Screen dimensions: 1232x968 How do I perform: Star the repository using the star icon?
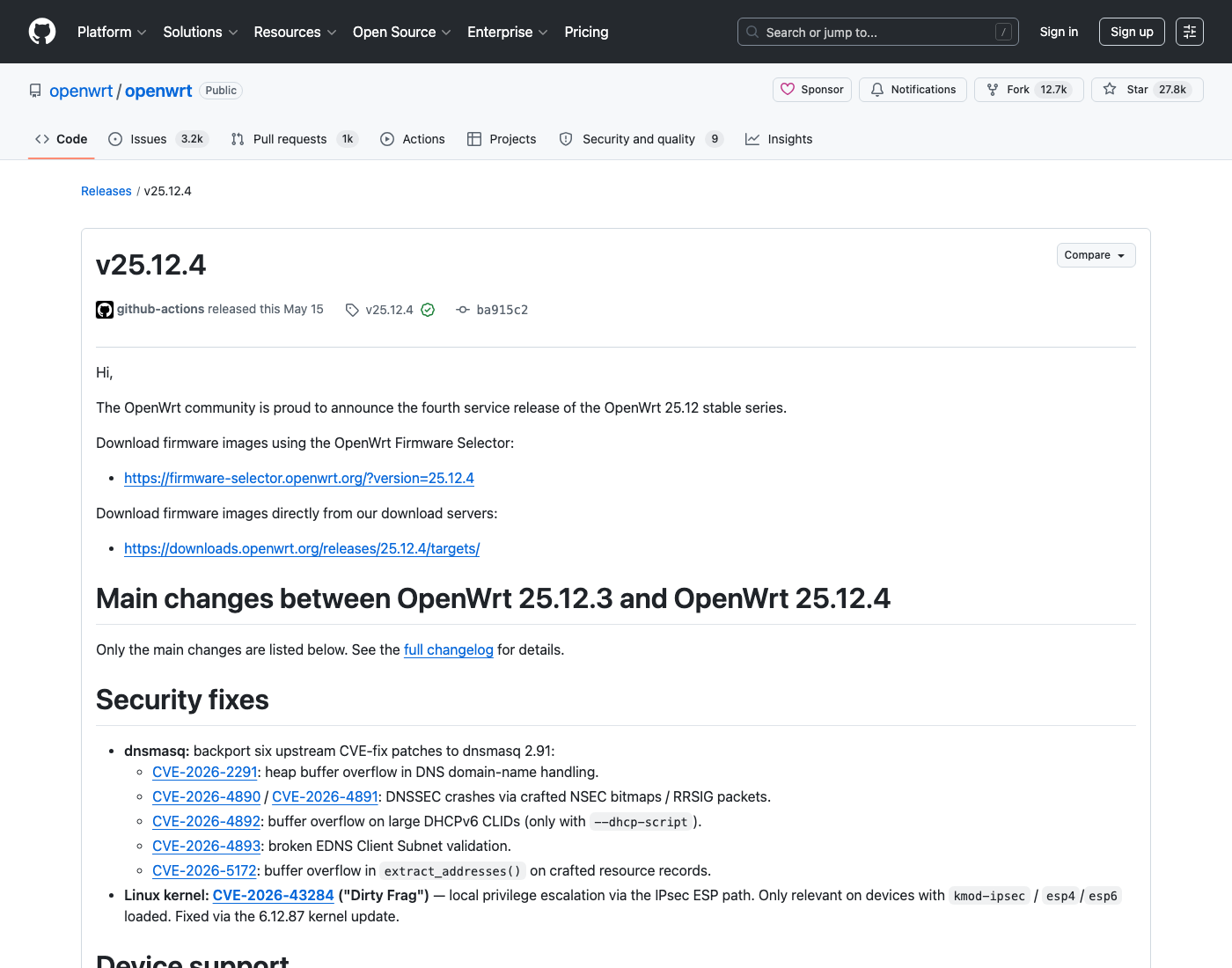(x=1110, y=90)
